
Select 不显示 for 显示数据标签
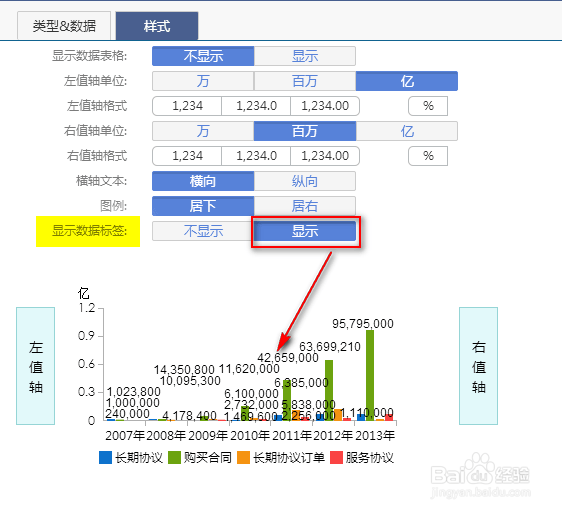[203, 231]
